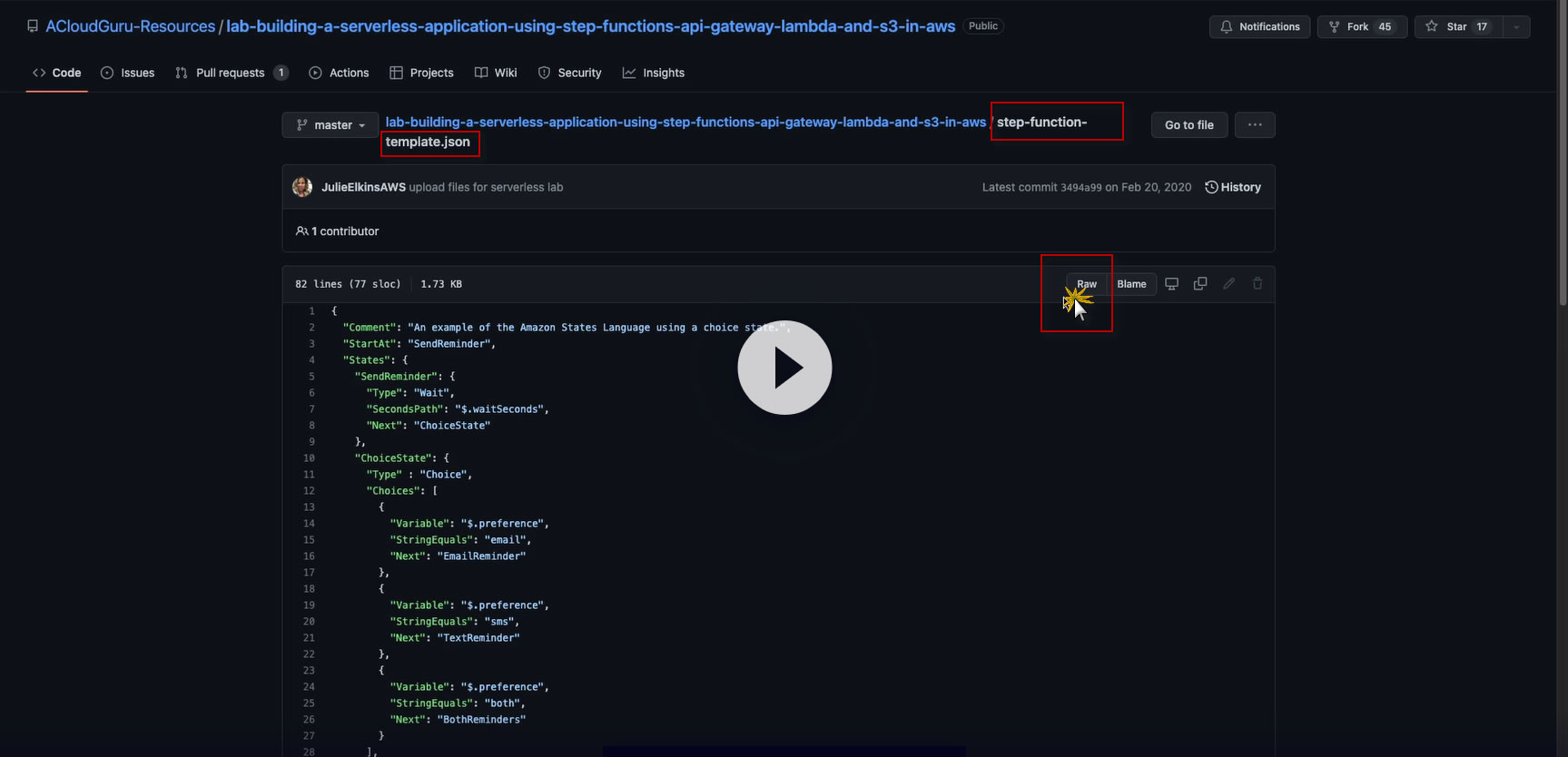Click the "StringEquals": "sms" line
The width and height of the screenshot is (1568, 757).
(x=455, y=622)
